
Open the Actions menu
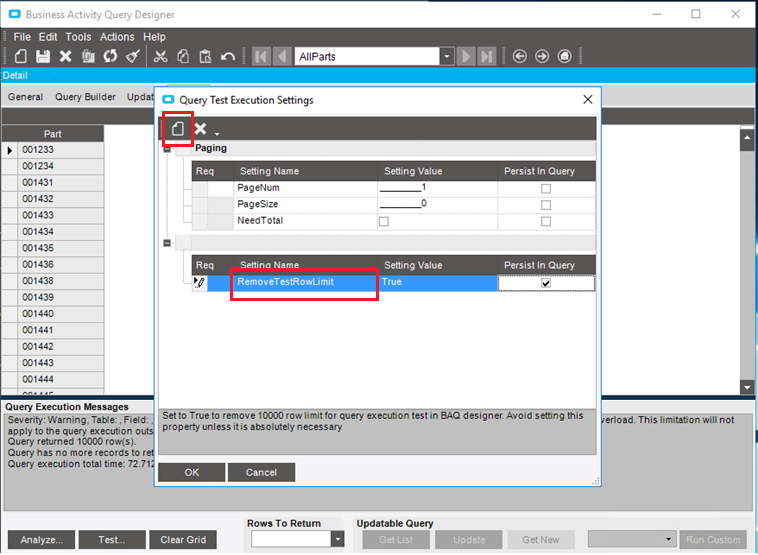[x=117, y=37]
